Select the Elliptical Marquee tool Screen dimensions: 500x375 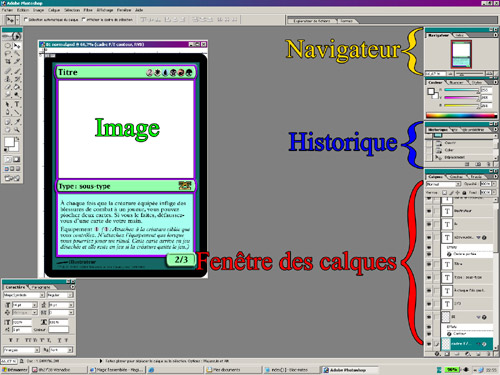pyautogui.click(x=8, y=45)
